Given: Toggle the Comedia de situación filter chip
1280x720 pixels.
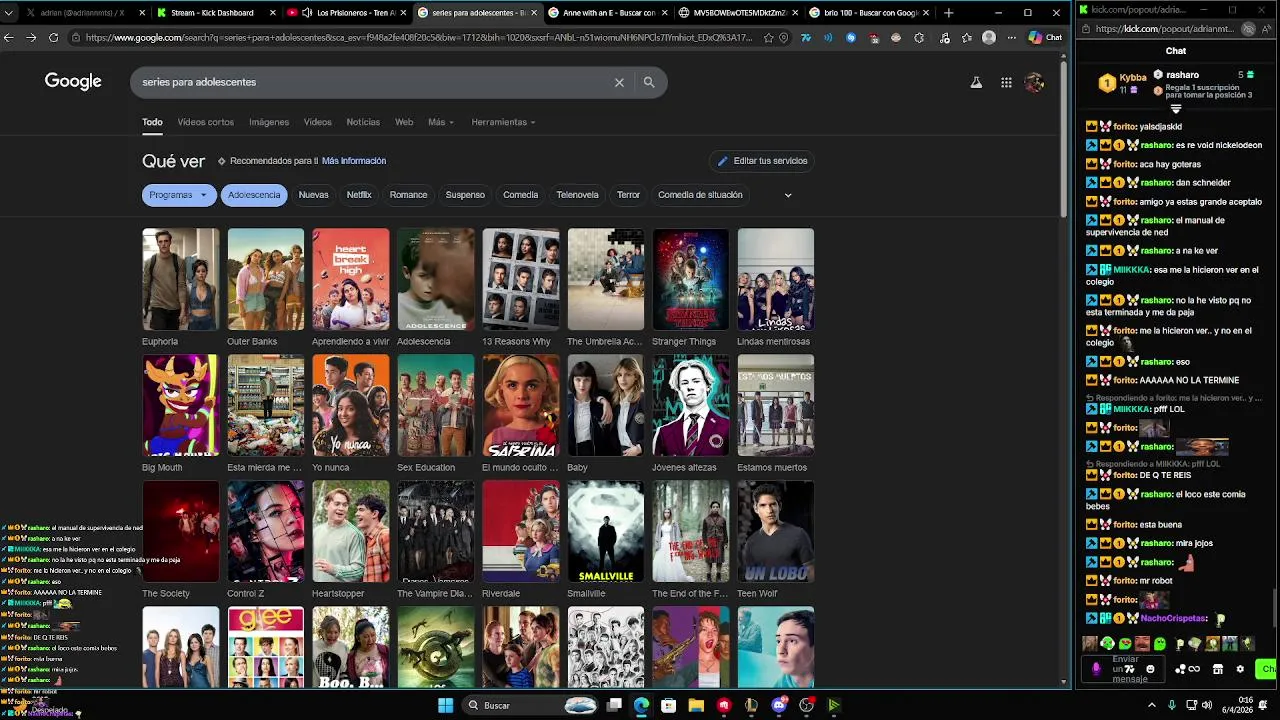Looking at the screenshot, I should coord(700,195).
